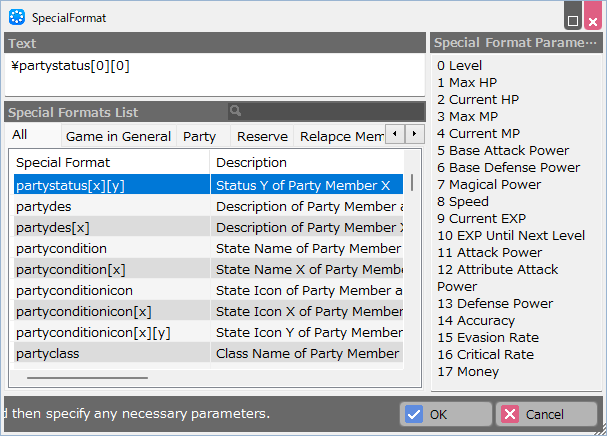This screenshot has height=436, width=607.
Task: Switch to the Party tab
Action: point(199,136)
